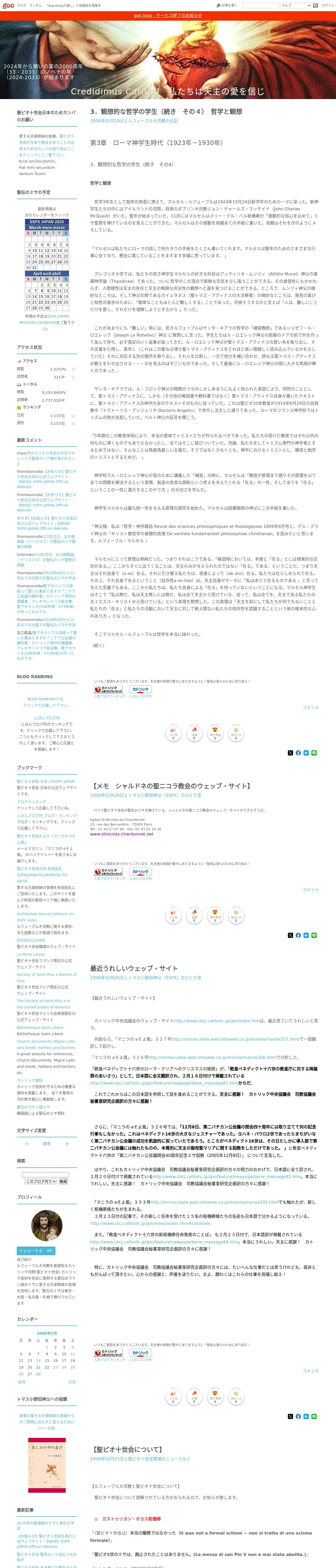Click the sidebar 検索 button
The height and width of the screenshot is (1568, 336).
click(x=63, y=1181)
